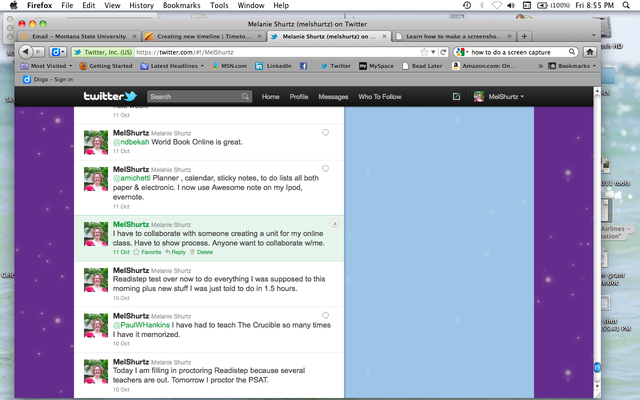Switch to Email - Montana State University tab
The height and width of the screenshot is (400, 640).
pos(78,36)
